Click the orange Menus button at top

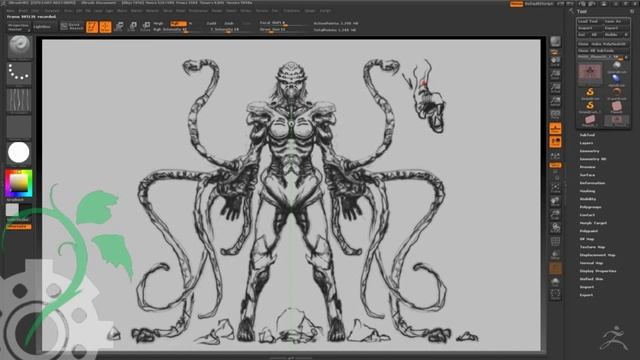click(516, 4)
